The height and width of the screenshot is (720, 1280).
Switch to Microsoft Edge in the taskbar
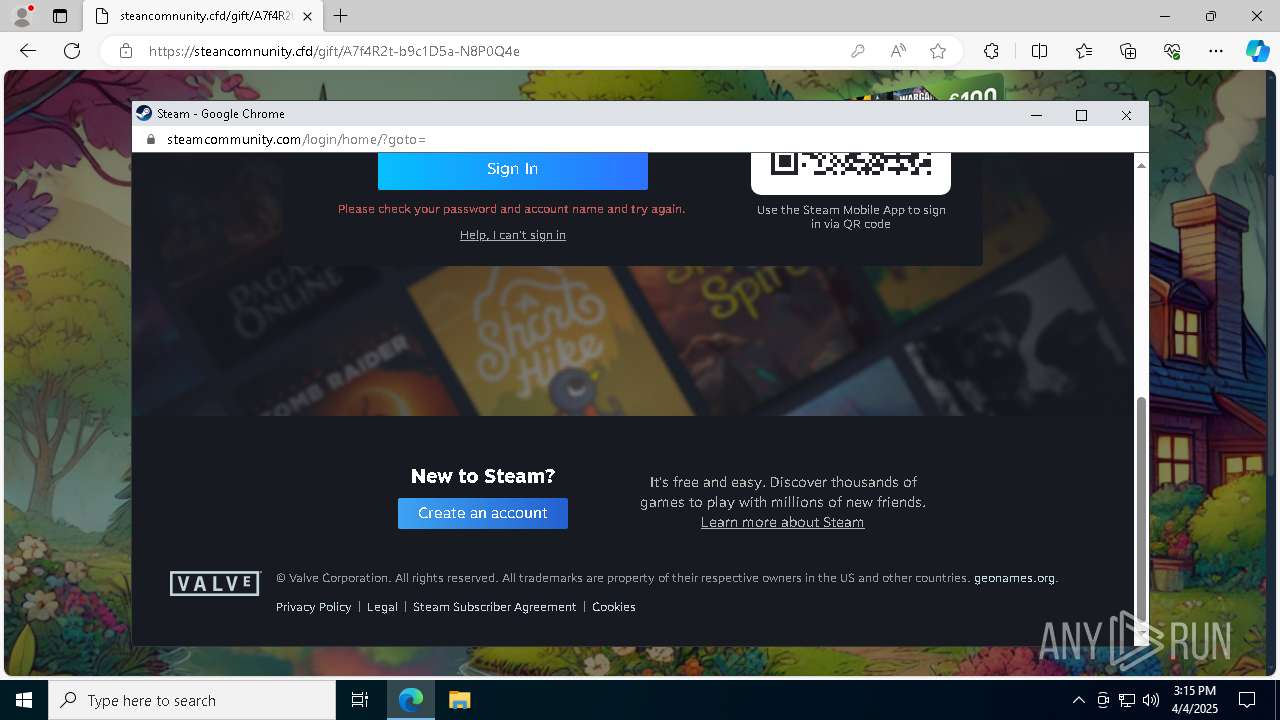[x=411, y=700]
